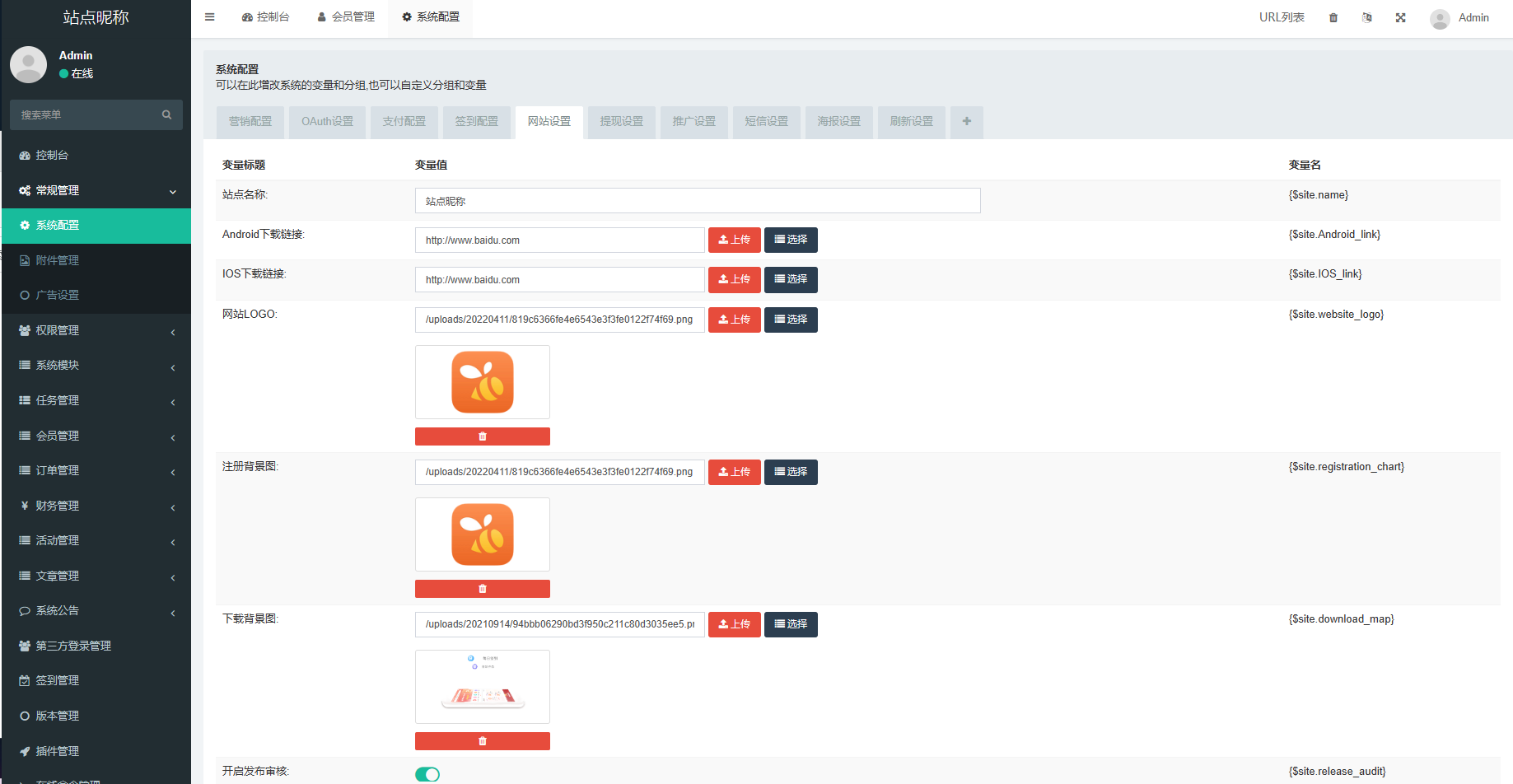Viewport: 1513px width, 784px height.
Task: Click the search icon in menu search
Action: 166,115
